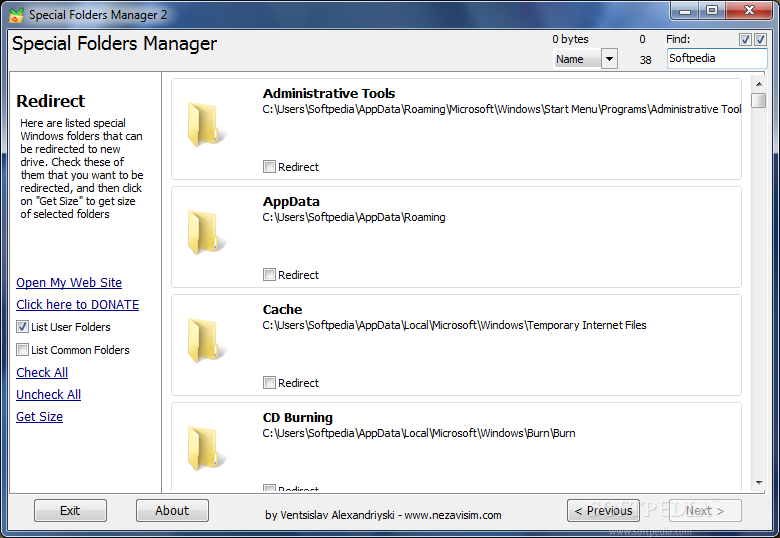This screenshot has height=538, width=780.
Task: Enable Redirect for AppData folder
Action: click(269, 274)
